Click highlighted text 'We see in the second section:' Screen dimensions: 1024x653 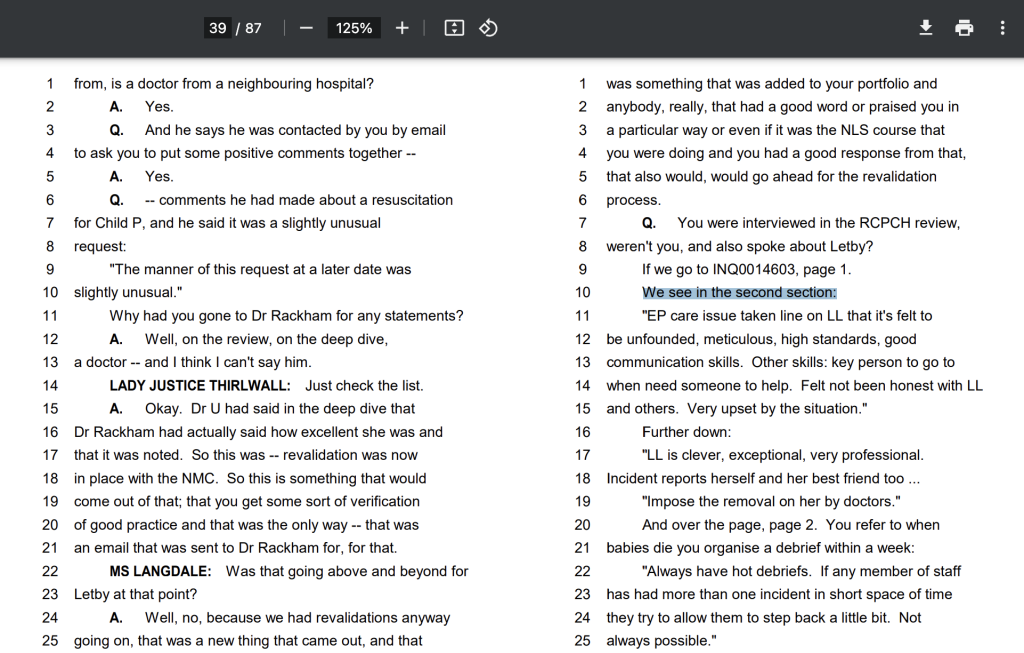739,293
